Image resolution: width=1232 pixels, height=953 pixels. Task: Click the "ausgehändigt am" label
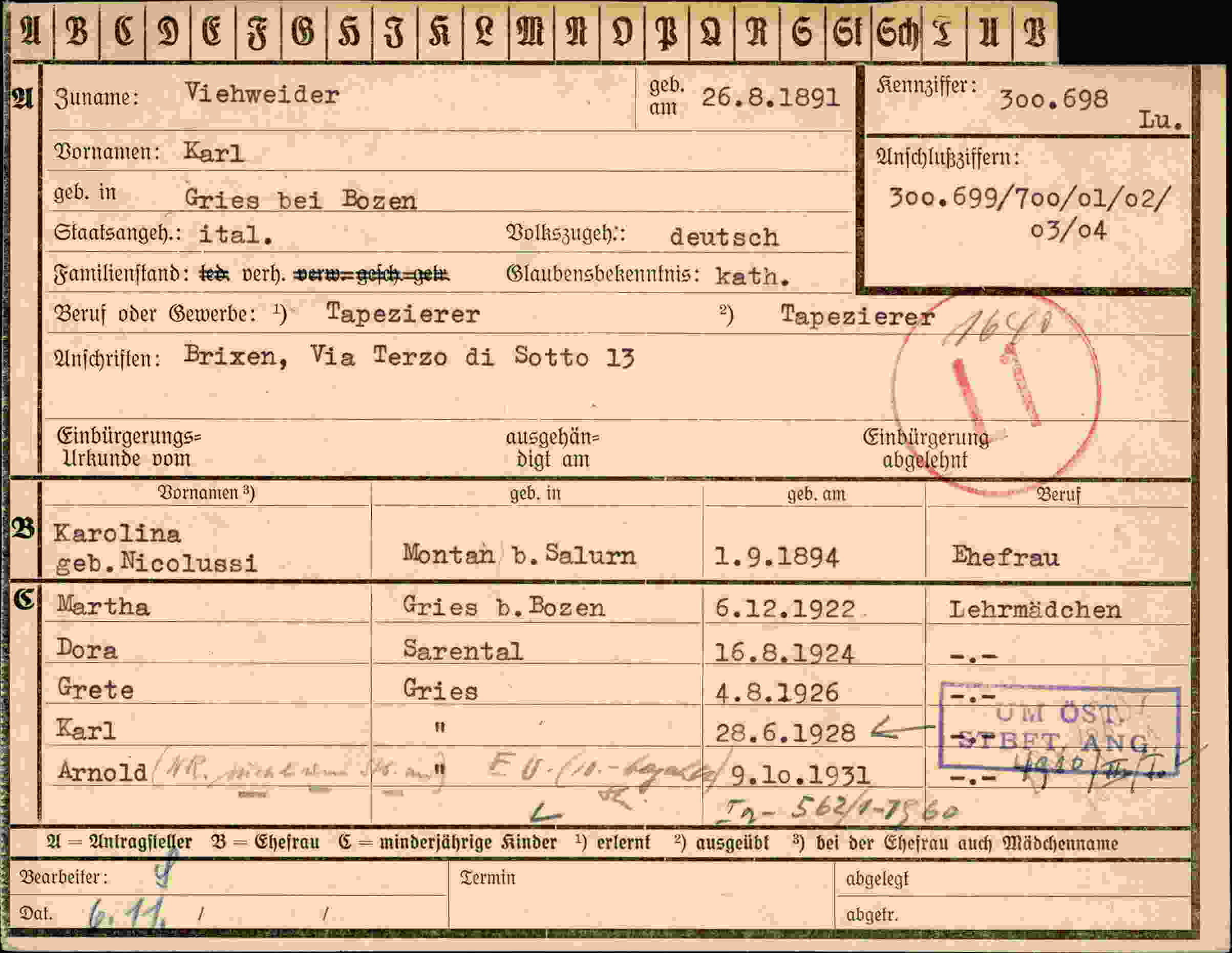coord(553,448)
